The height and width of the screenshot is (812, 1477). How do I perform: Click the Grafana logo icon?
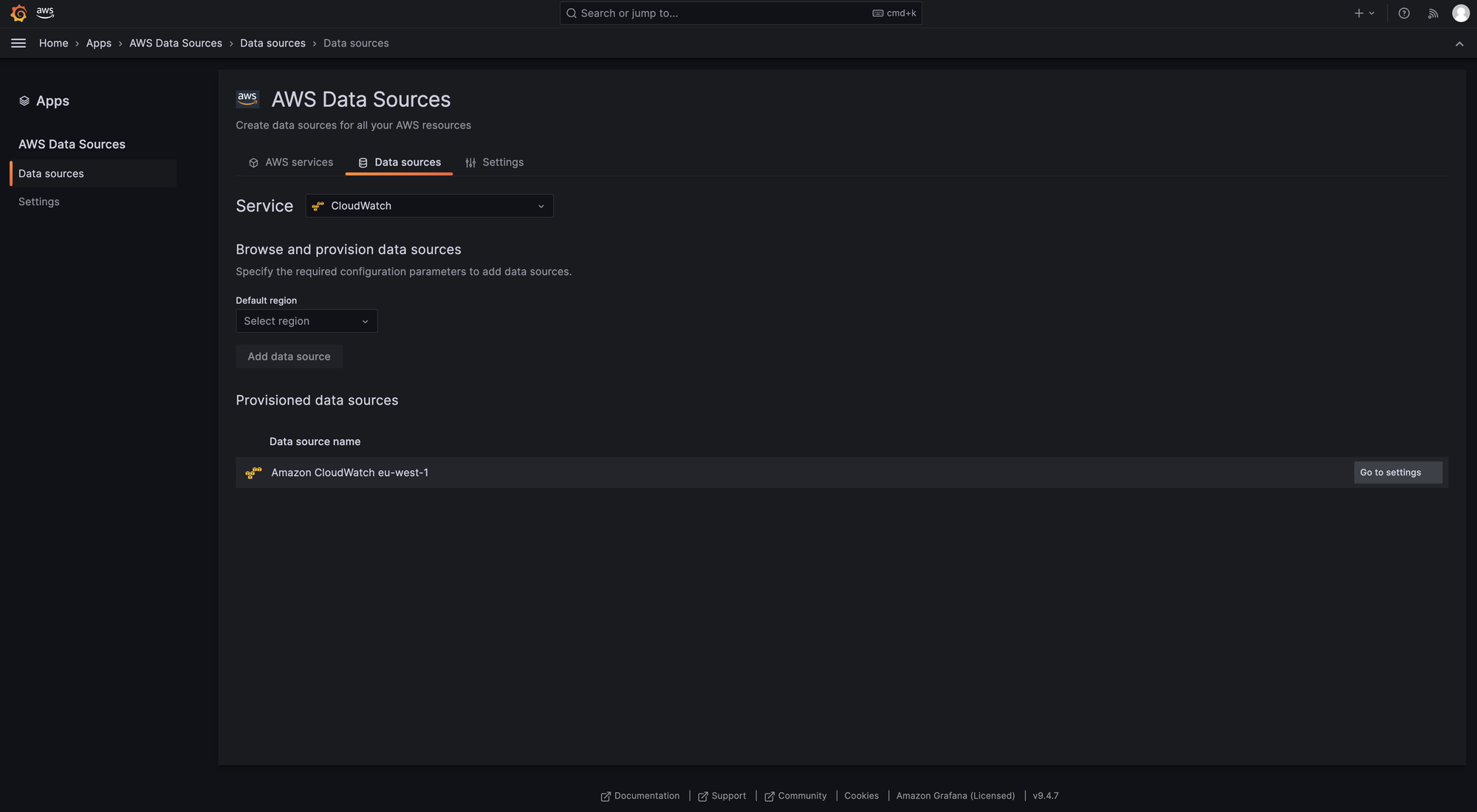click(18, 13)
